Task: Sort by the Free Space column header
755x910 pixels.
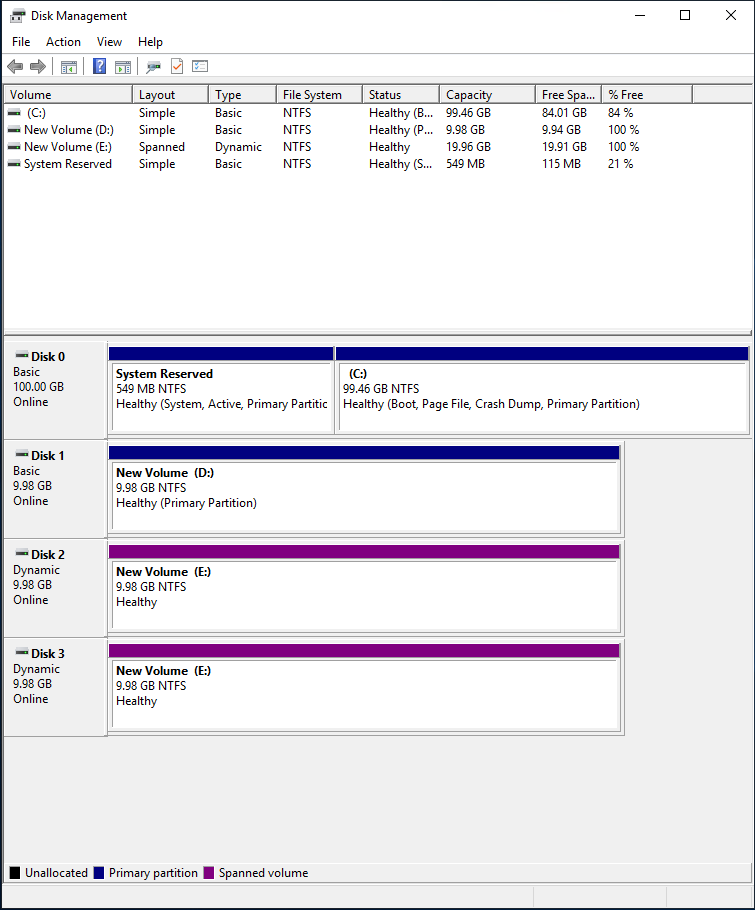Action: coord(568,95)
